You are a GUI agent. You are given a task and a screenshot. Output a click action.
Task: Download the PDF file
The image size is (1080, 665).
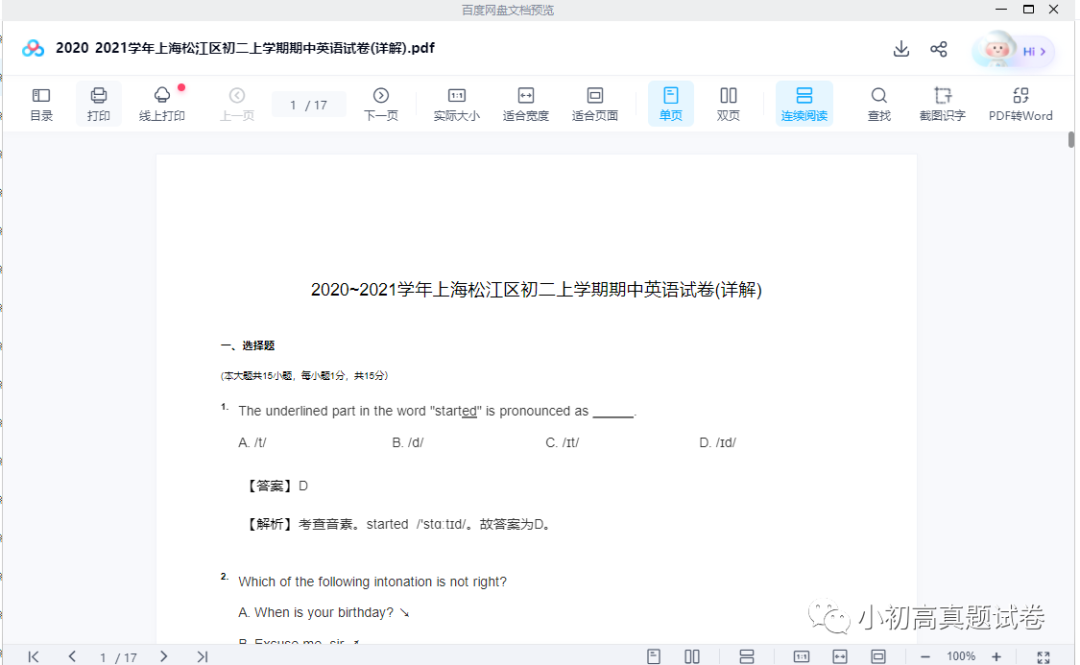click(901, 49)
